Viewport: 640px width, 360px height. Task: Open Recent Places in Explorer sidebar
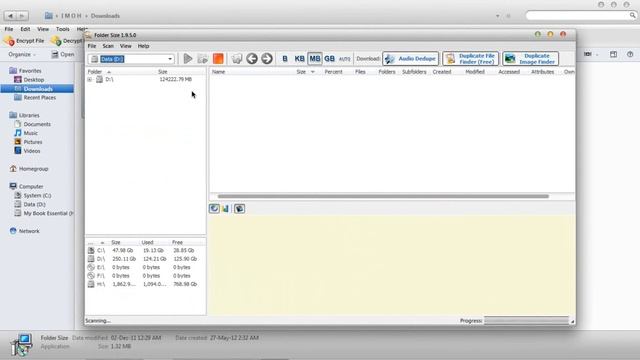pyautogui.click(x=39, y=98)
